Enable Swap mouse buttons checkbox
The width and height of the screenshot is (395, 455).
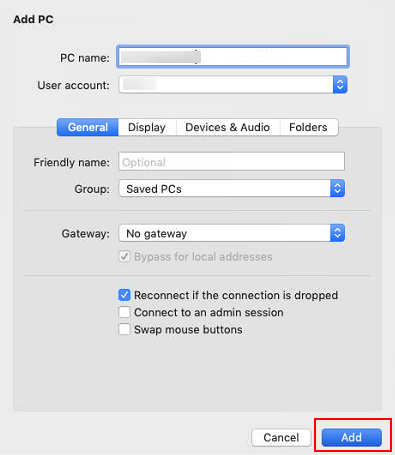[x=124, y=329]
